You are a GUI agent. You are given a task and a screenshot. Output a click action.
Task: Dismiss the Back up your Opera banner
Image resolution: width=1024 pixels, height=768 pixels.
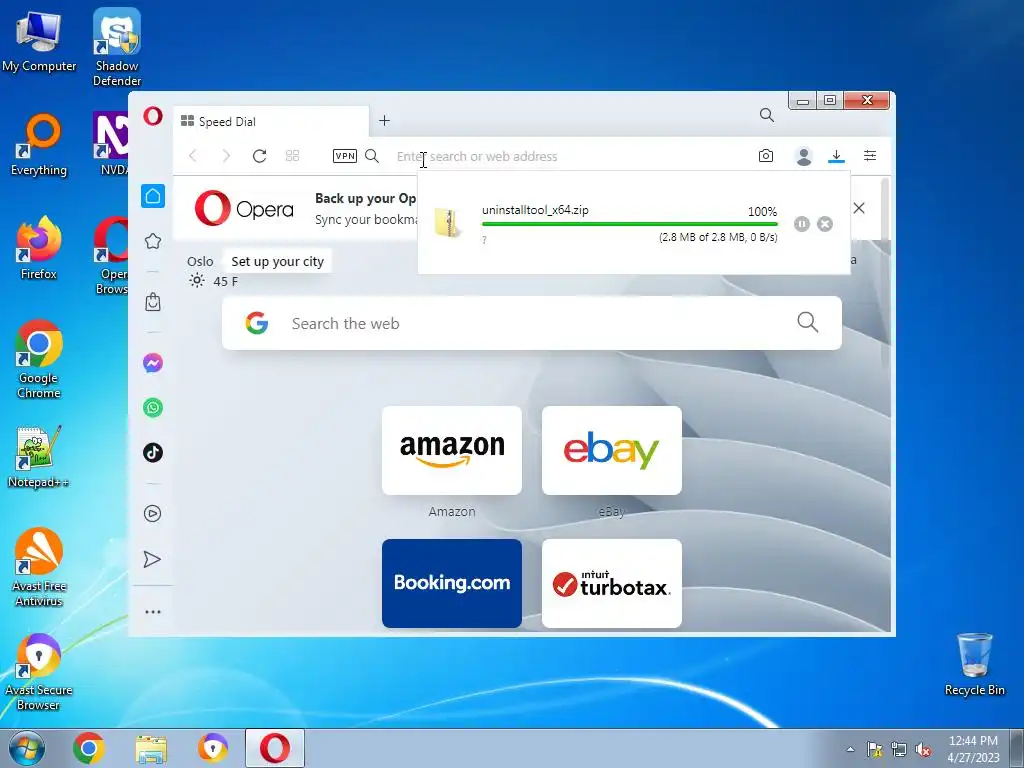coord(859,208)
